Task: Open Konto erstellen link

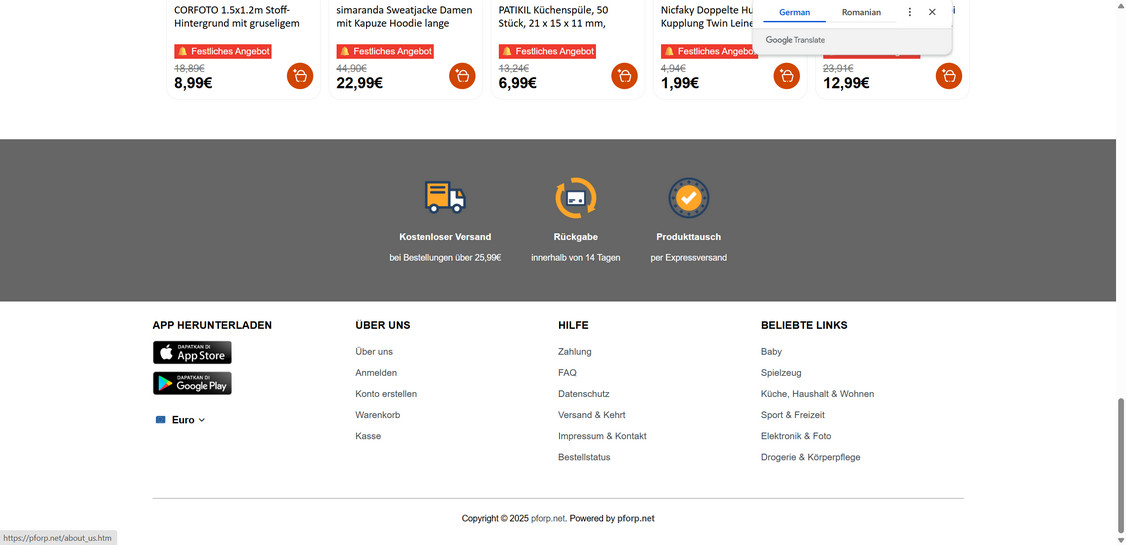Action: click(386, 393)
